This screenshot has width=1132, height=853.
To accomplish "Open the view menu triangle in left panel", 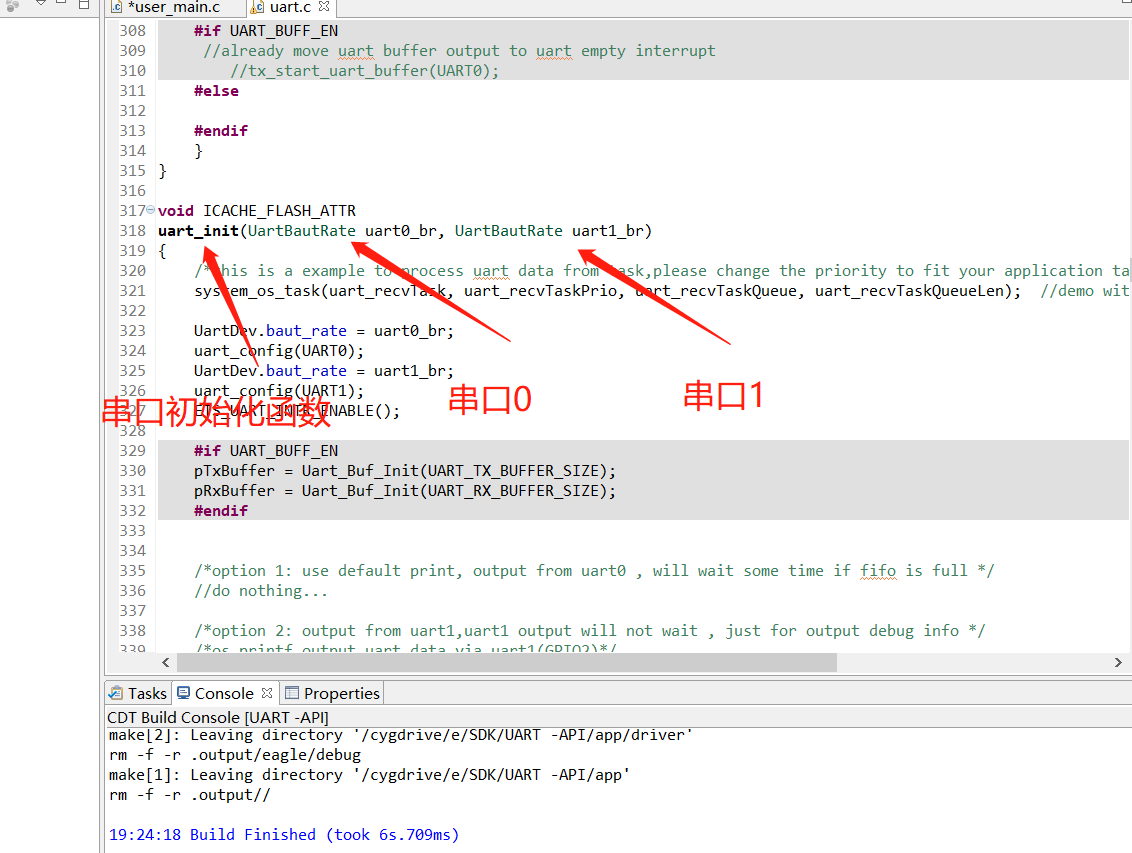I will [x=41, y=3].
